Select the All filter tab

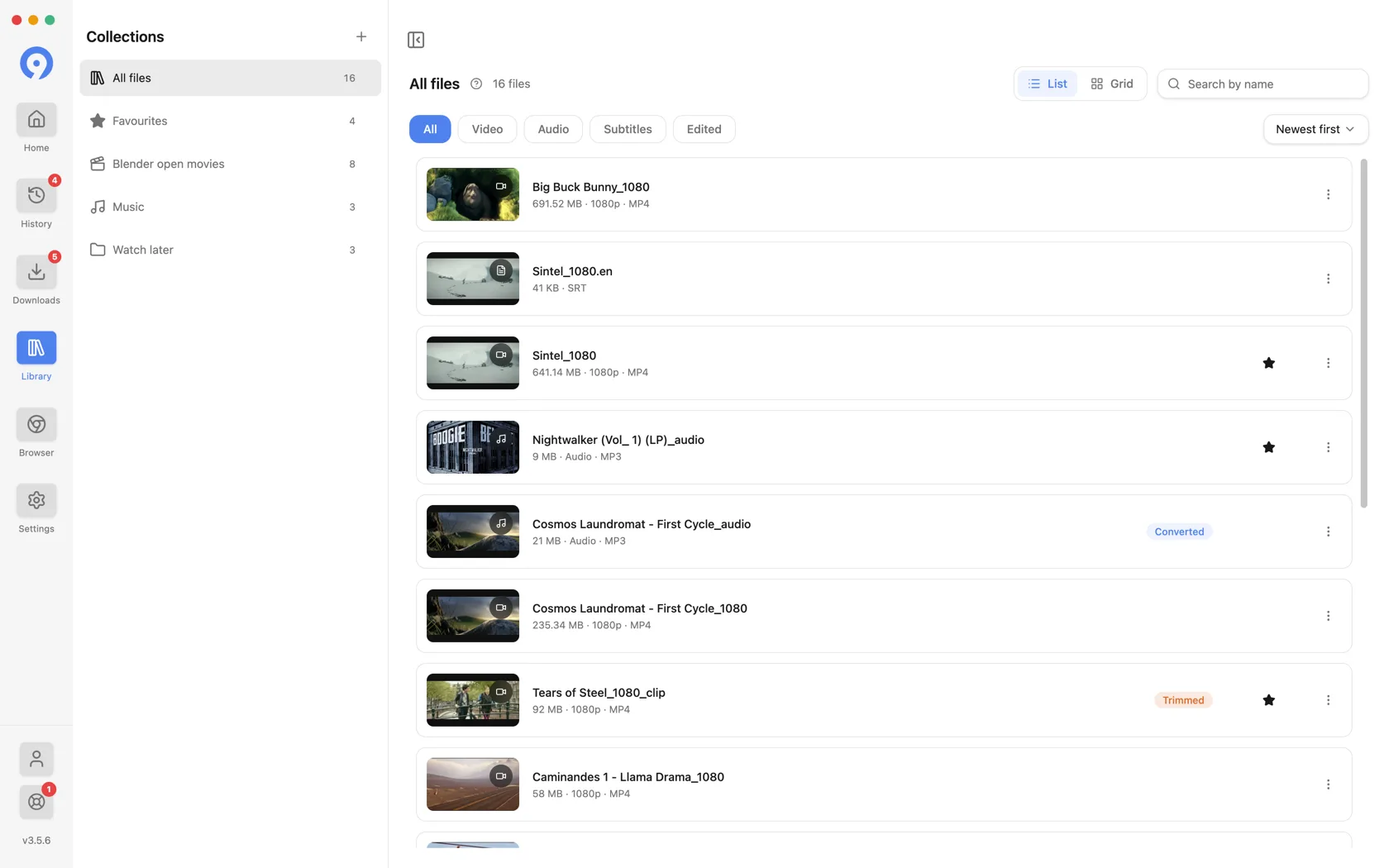point(430,129)
